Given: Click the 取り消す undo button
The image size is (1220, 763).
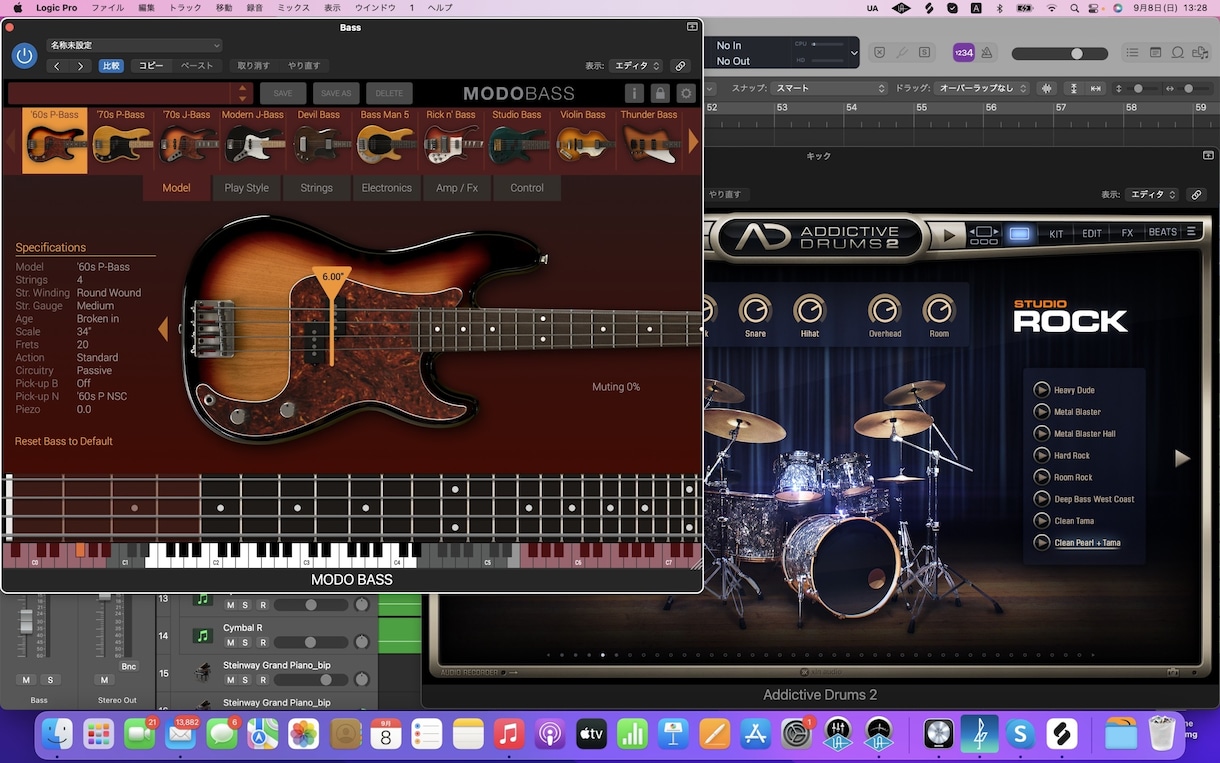Looking at the screenshot, I should pos(253,66).
